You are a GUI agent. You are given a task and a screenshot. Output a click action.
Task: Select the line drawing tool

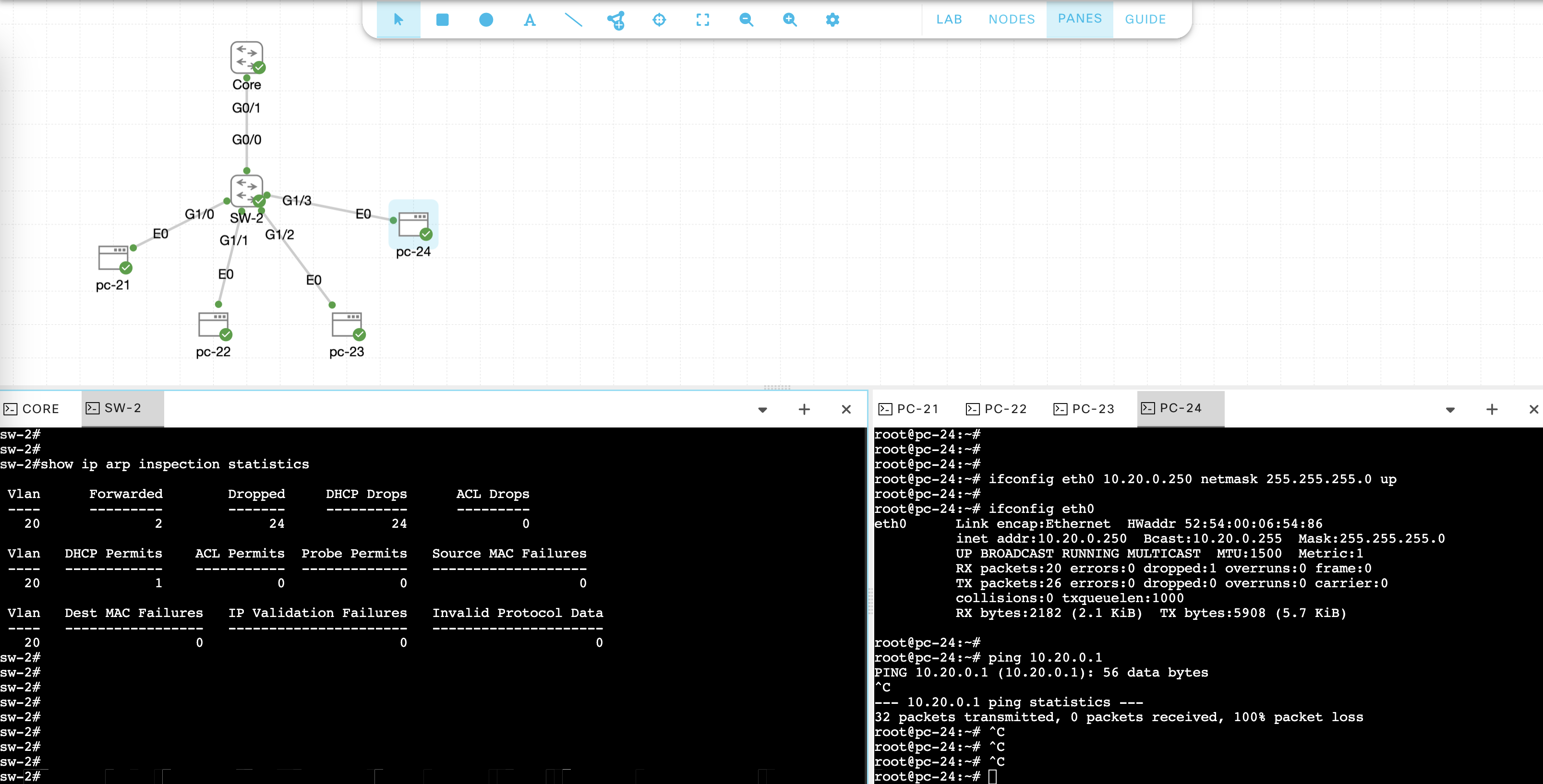(573, 20)
